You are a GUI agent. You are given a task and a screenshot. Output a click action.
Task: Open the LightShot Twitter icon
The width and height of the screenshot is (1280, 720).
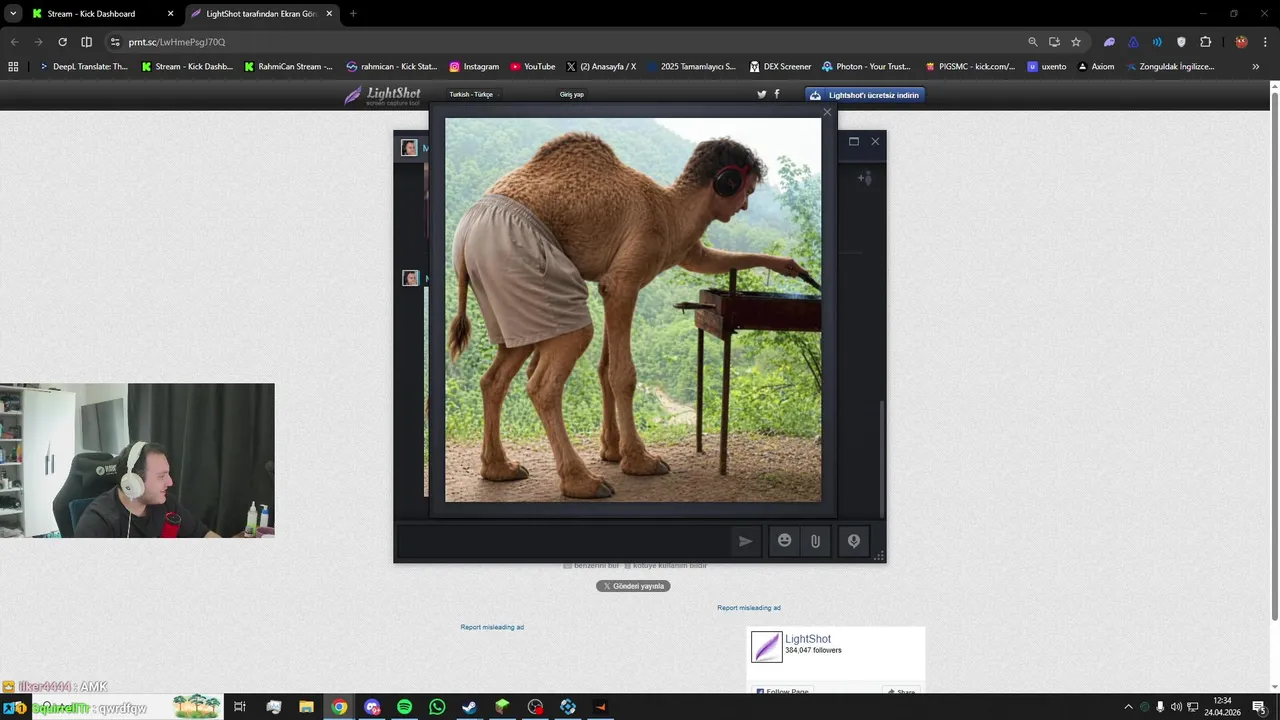(x=762, y=95)
